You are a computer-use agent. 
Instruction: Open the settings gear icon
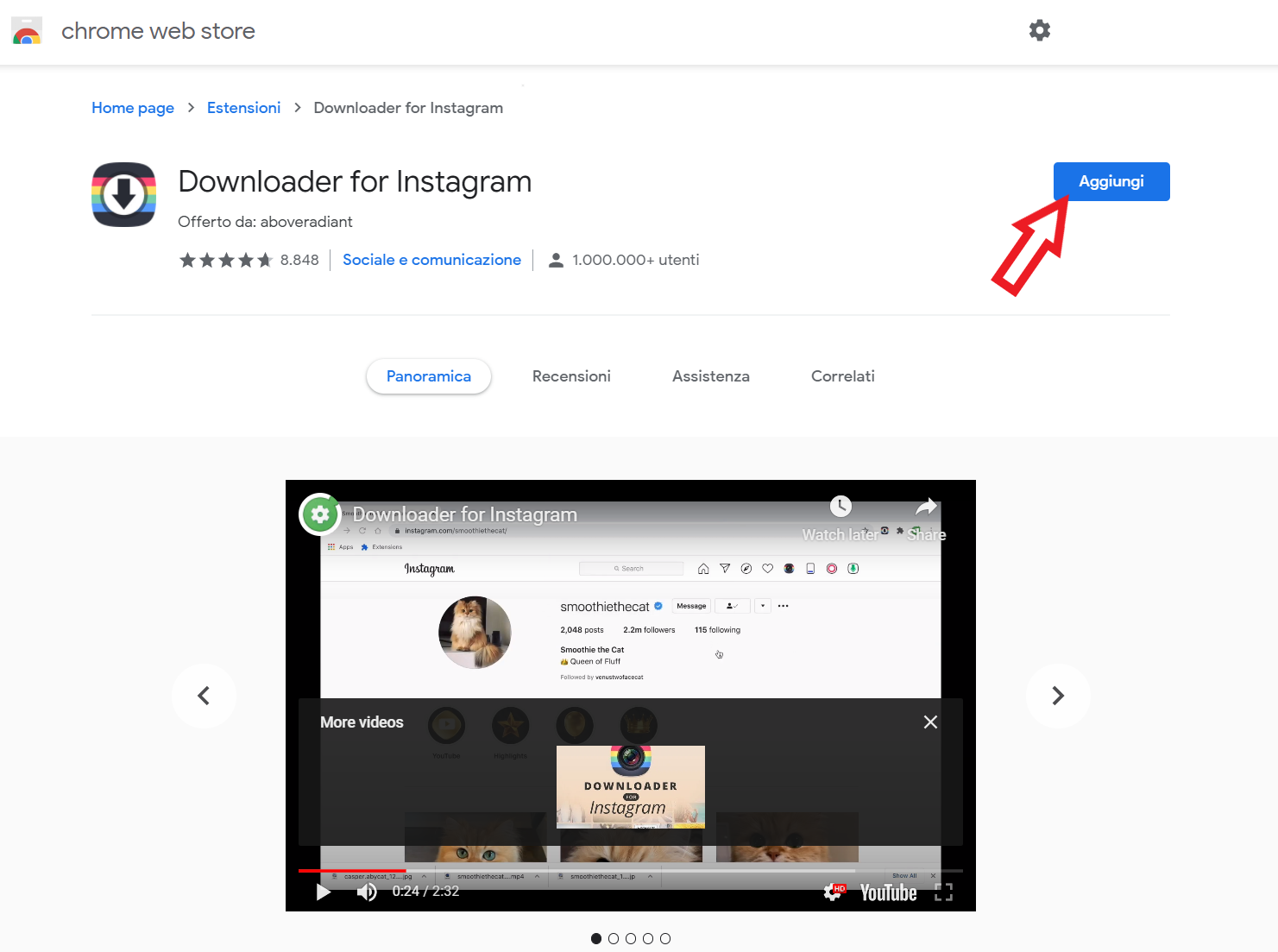click(1039, 30)
